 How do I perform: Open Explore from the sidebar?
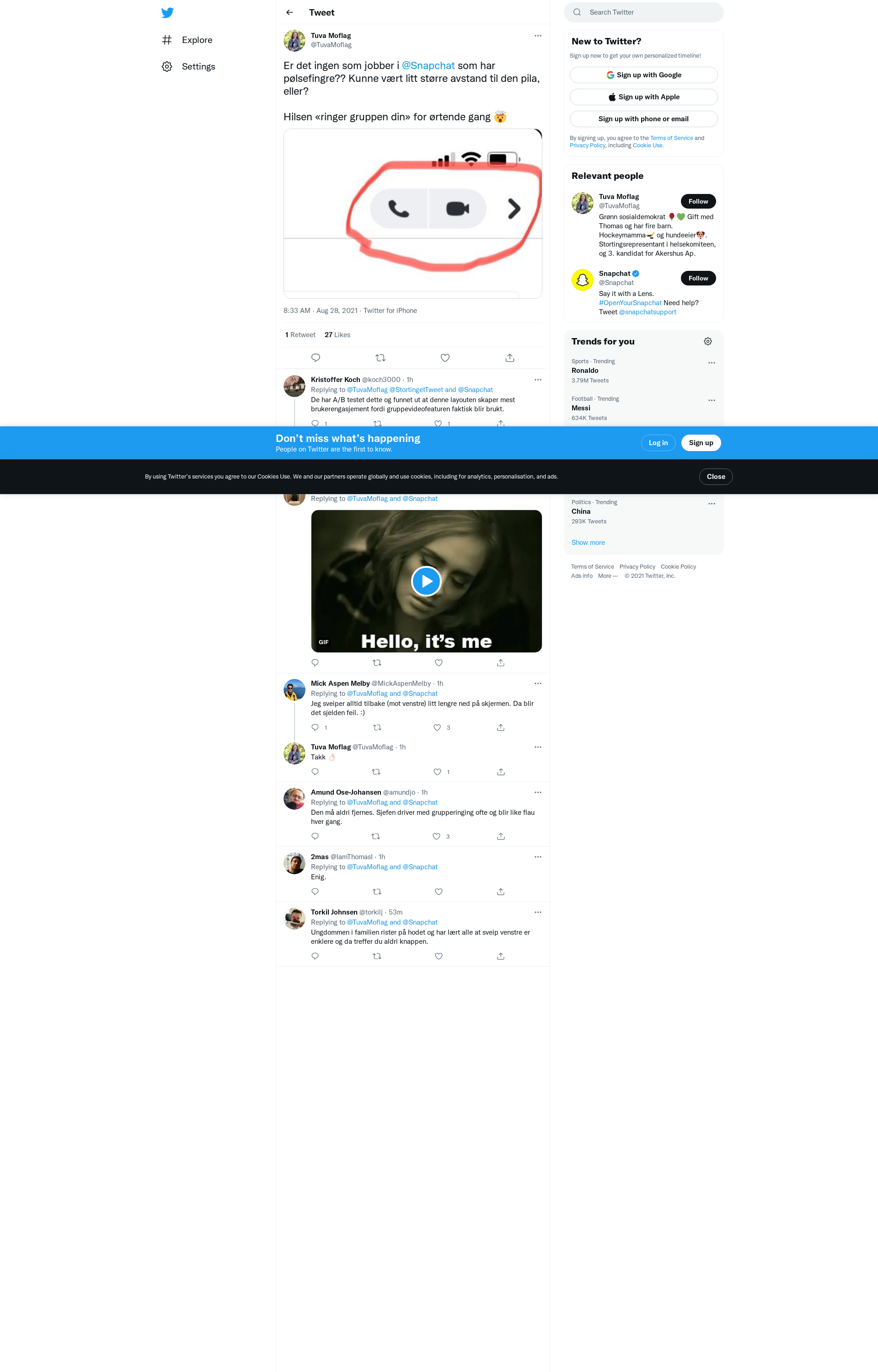pyautogui.click(x=187, y=40)
